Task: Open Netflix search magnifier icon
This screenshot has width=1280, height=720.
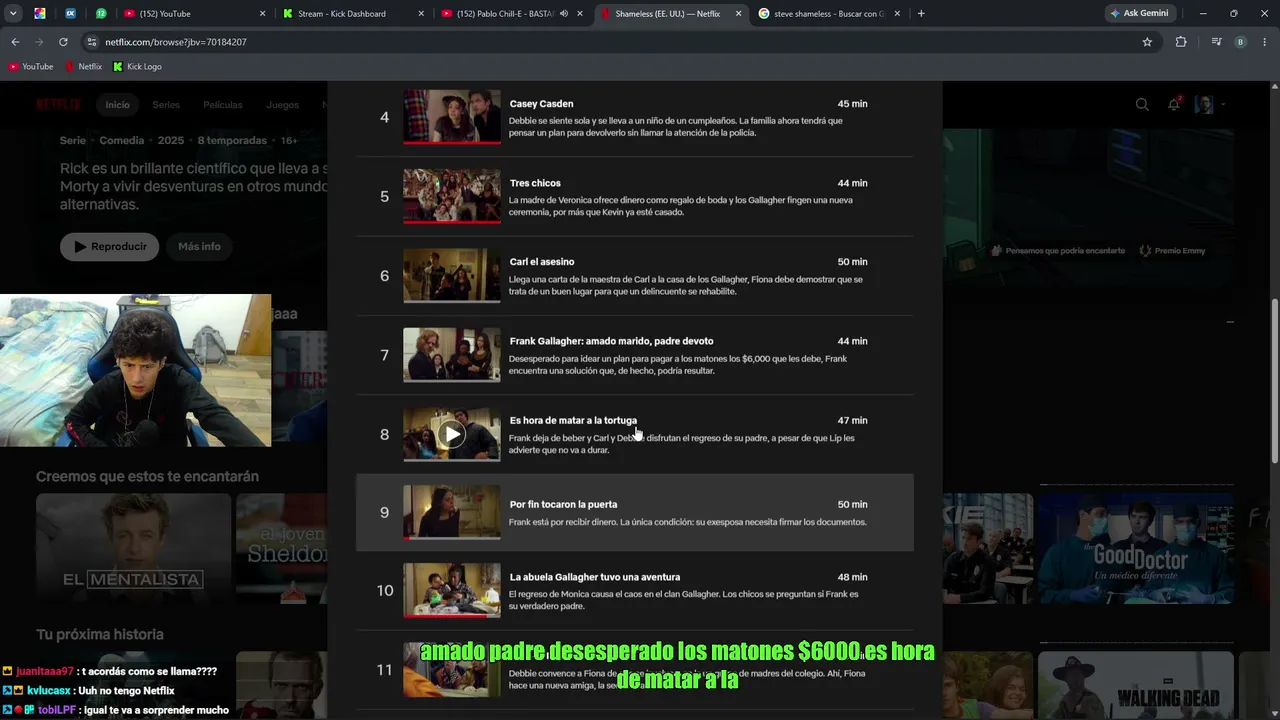Action: pyautogui.click(x=1142, y=104)
